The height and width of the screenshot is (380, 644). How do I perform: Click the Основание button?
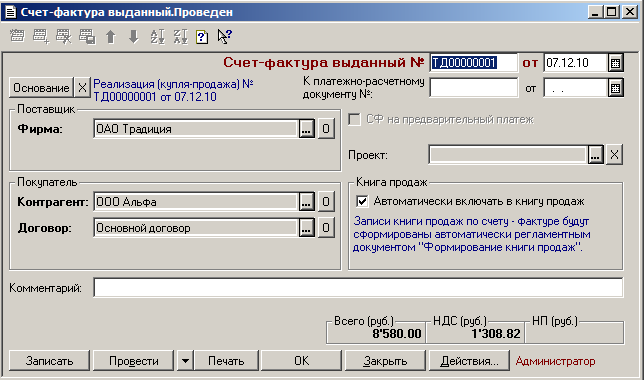41,88
